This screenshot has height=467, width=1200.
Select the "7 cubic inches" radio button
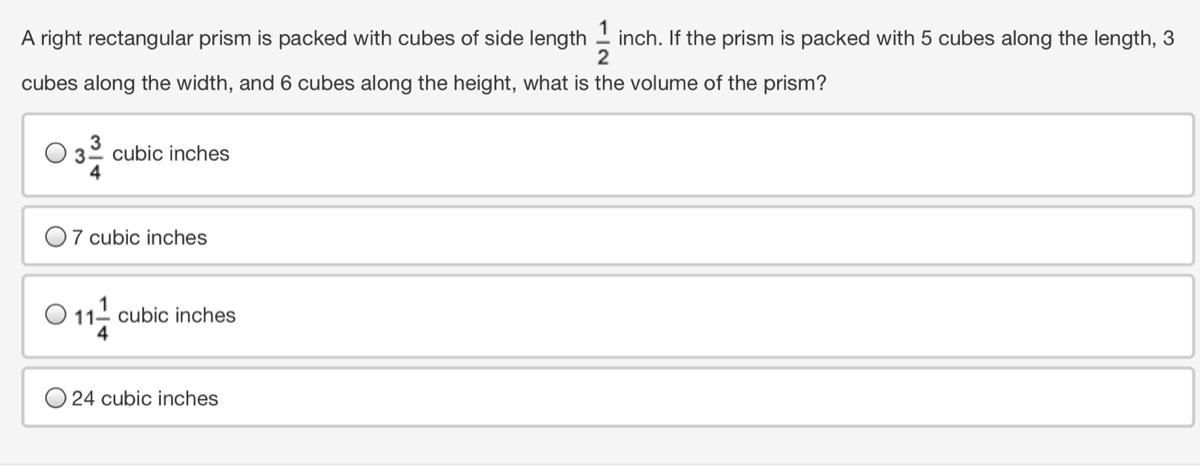[56, 238]
